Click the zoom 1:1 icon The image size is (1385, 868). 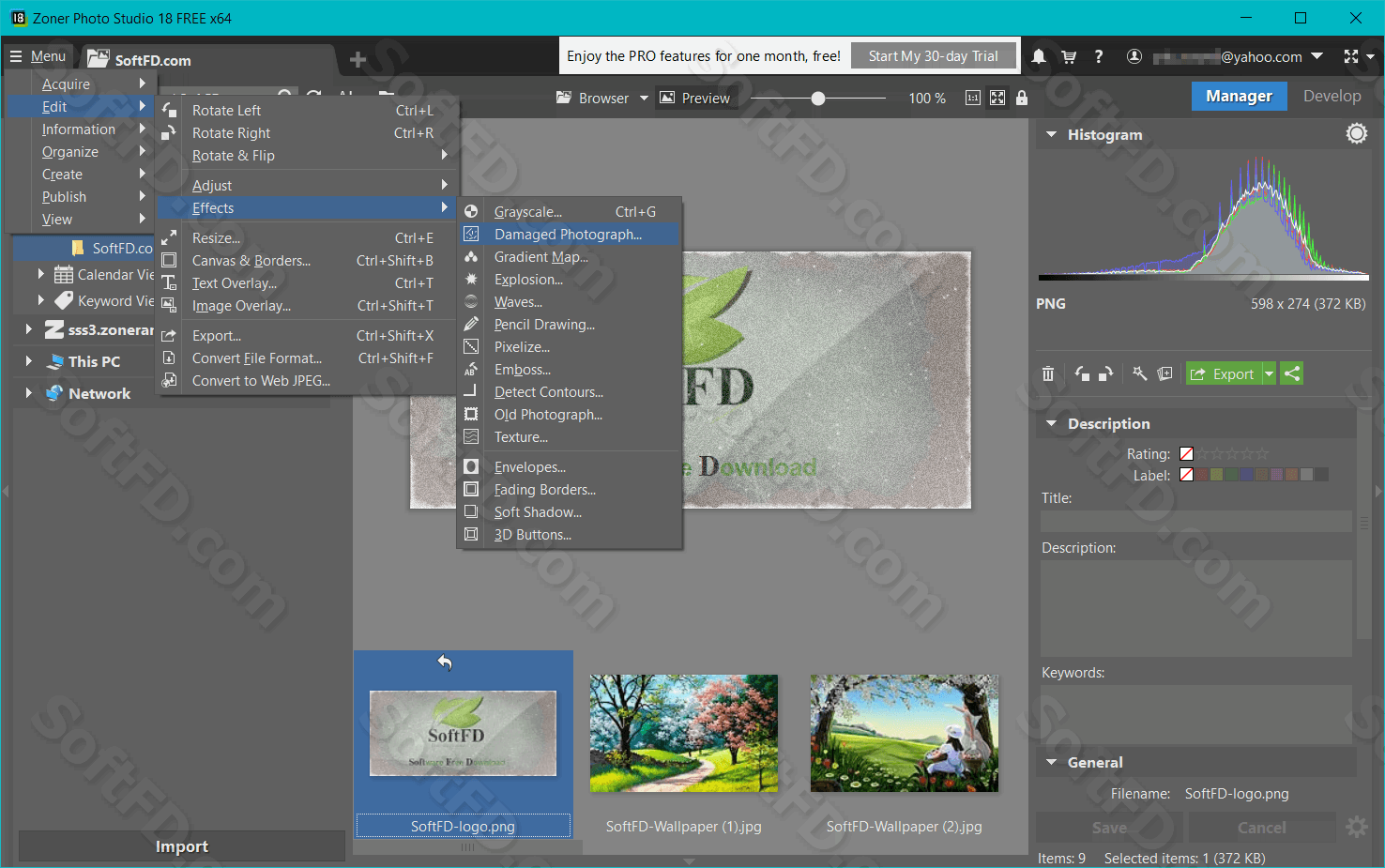(x=973, y=98)
